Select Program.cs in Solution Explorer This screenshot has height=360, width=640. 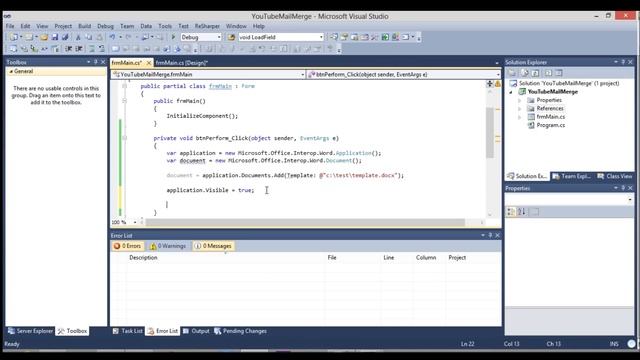[x=551, y=125]
